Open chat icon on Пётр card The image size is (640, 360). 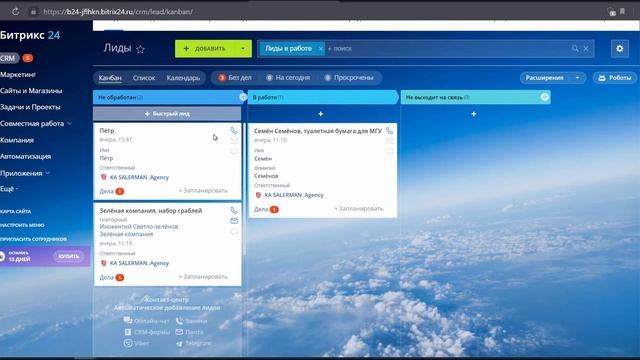234,151
